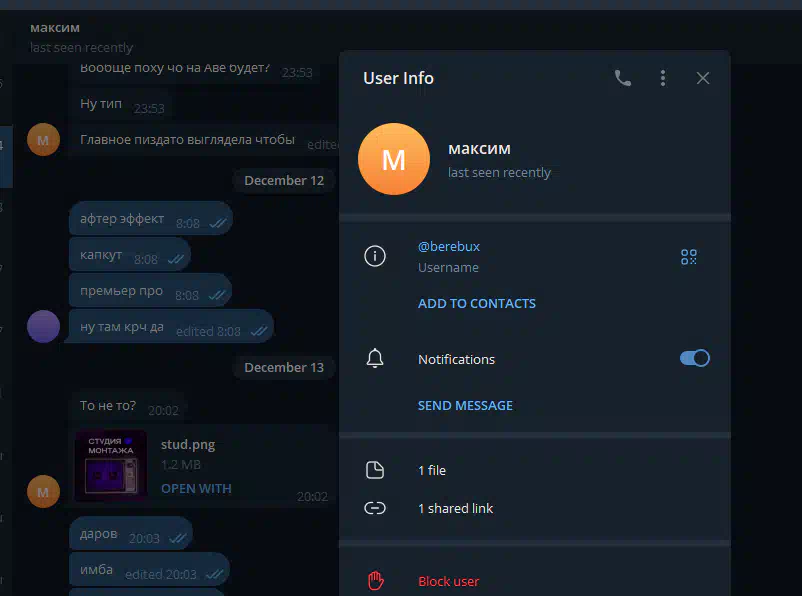
Task: Open the 1 shared link entry
Action: pyautogui.click(x=534, y=508)
